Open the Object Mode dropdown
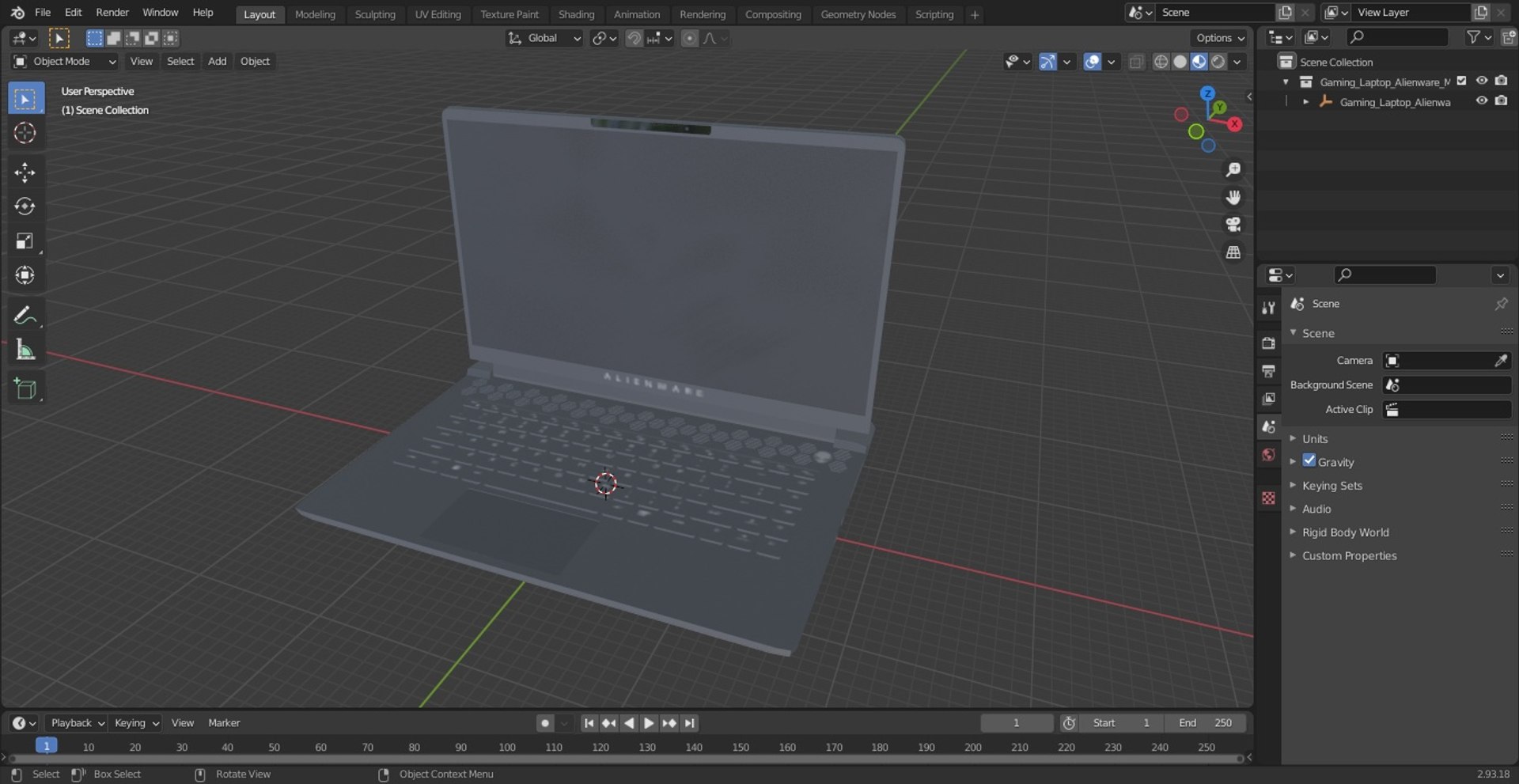1519x784 pixels. [64, 62]
